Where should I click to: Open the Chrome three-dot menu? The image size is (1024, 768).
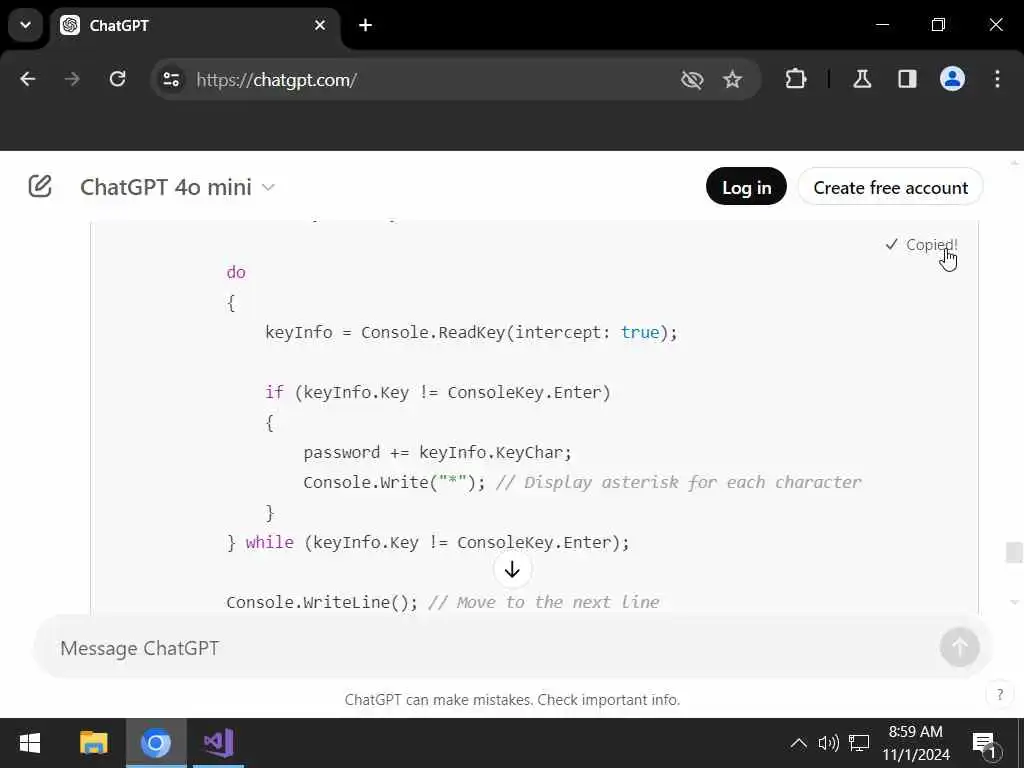click(997, 79)
